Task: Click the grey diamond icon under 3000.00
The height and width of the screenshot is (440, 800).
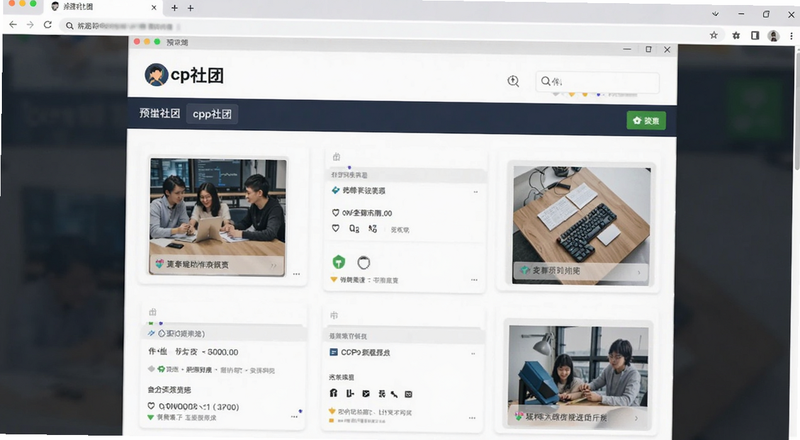Action: (151, 369)
